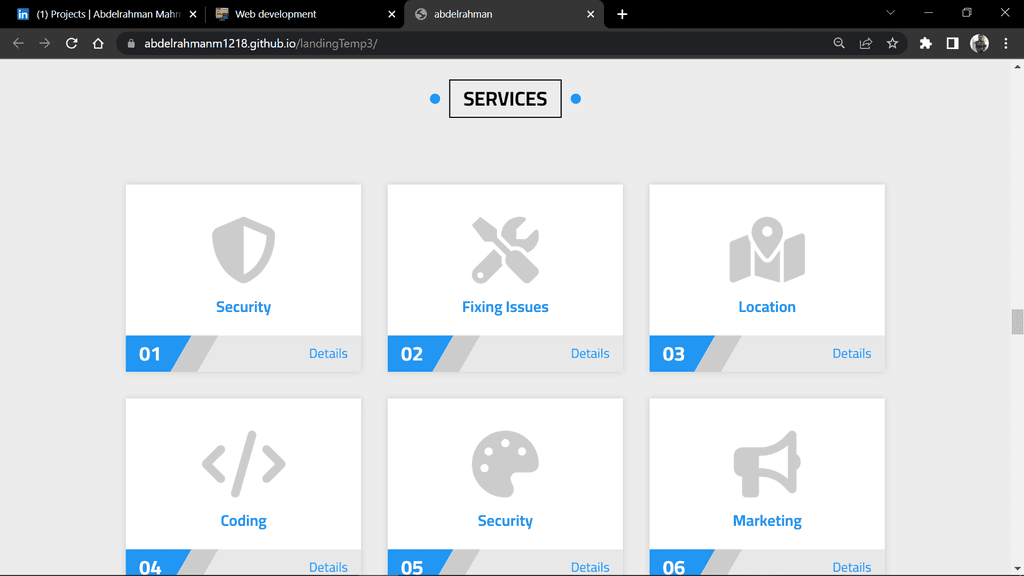Open Details link for Security card 01

[x=328, y=353]
